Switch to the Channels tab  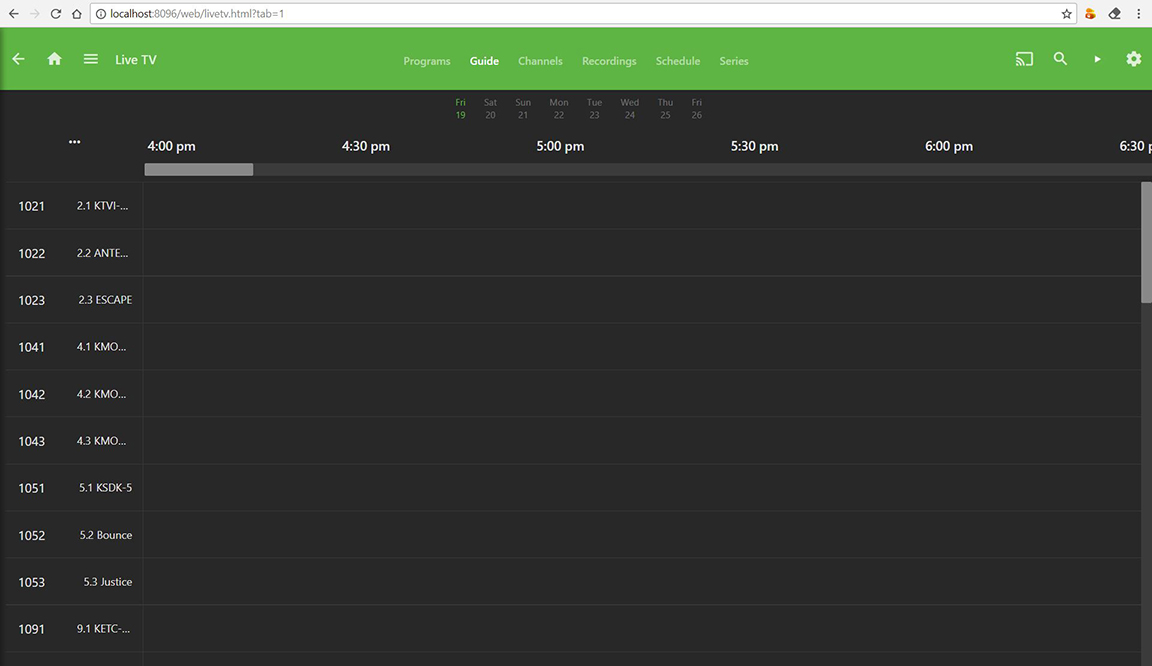tap(540, 61)
